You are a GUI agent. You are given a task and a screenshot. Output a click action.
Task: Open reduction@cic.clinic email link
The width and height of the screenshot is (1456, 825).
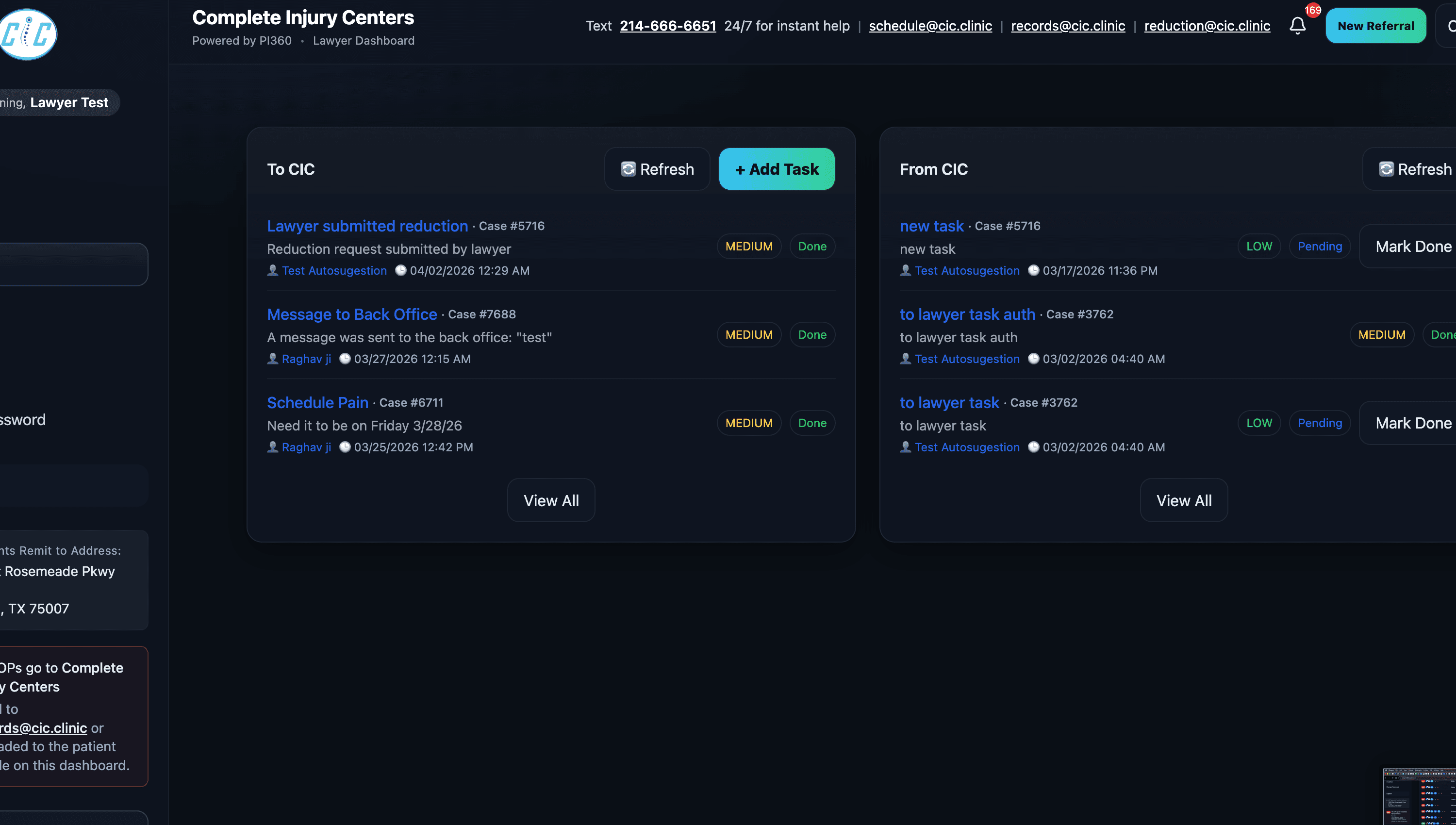(1207, 26)
